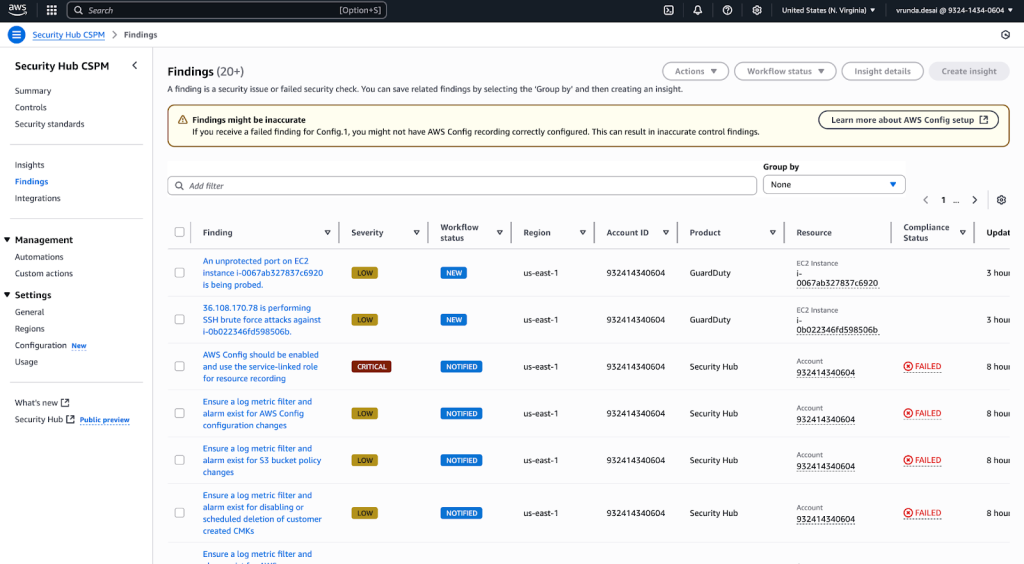This screenshot has width=1024, height=564.
Task: Click into the Add filter field
Action: point(462,186)
